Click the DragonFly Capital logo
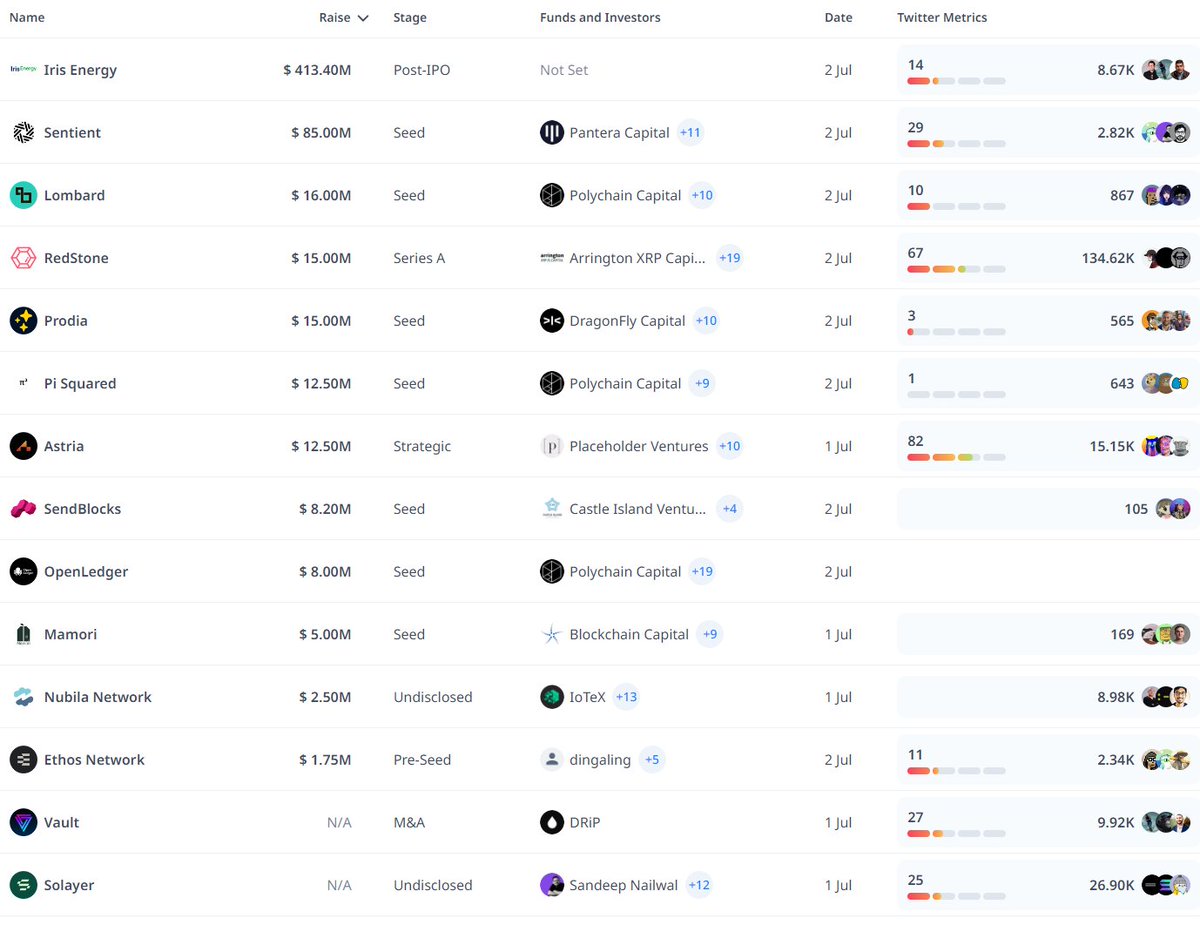 [552, 321]
